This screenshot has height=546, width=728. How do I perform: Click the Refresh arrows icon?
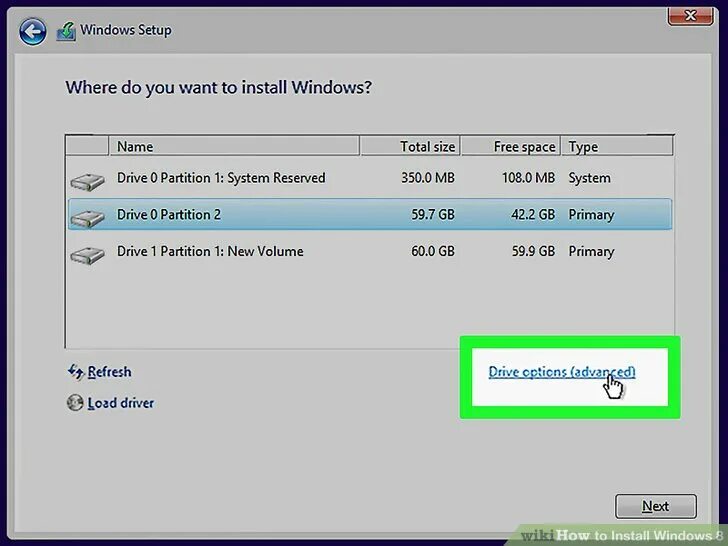(76, 371)
